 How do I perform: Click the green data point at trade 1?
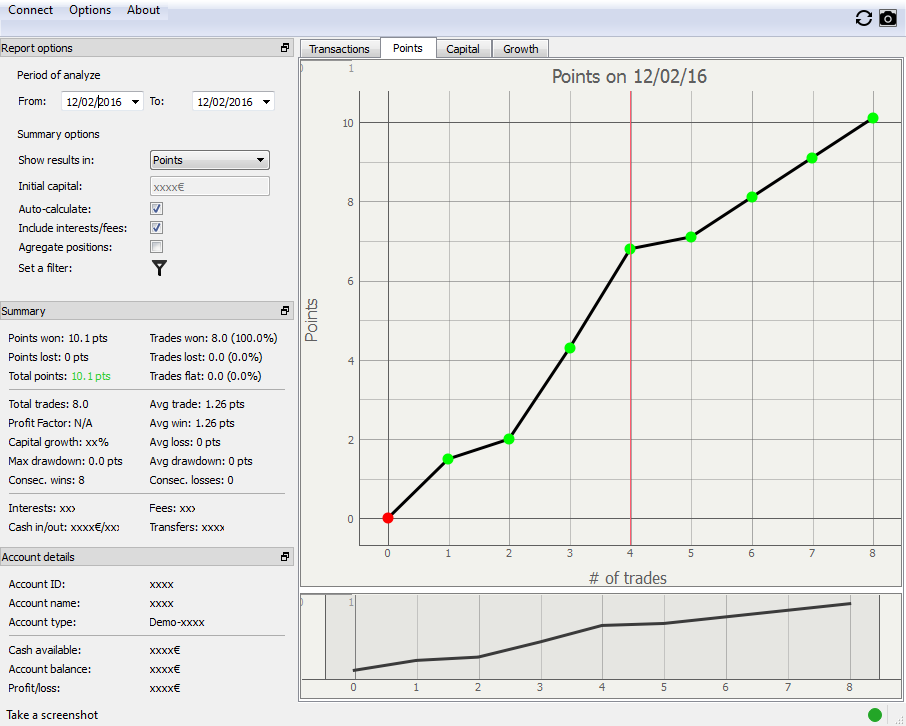(x=448, y=459)
